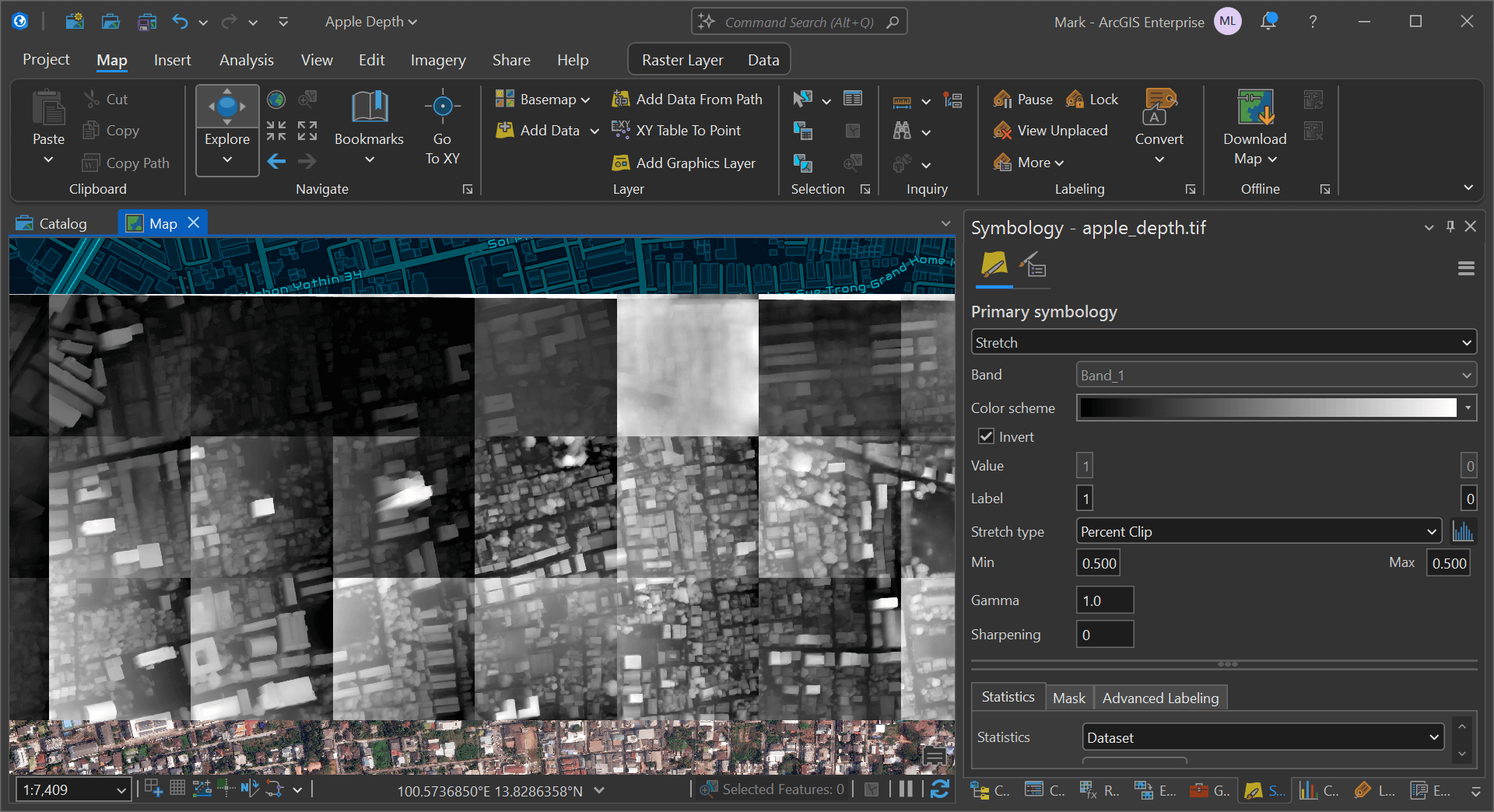Open the notifications bell
This screenshot has width=1494, height=812.
[x=1269, y=21]
